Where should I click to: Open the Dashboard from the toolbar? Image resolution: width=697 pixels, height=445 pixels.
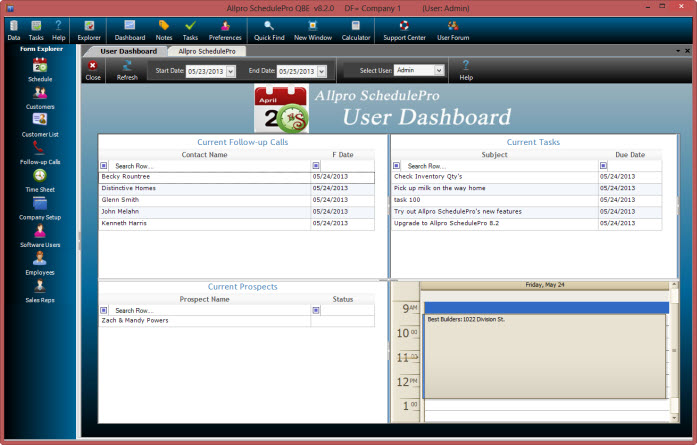coord(130,31)
